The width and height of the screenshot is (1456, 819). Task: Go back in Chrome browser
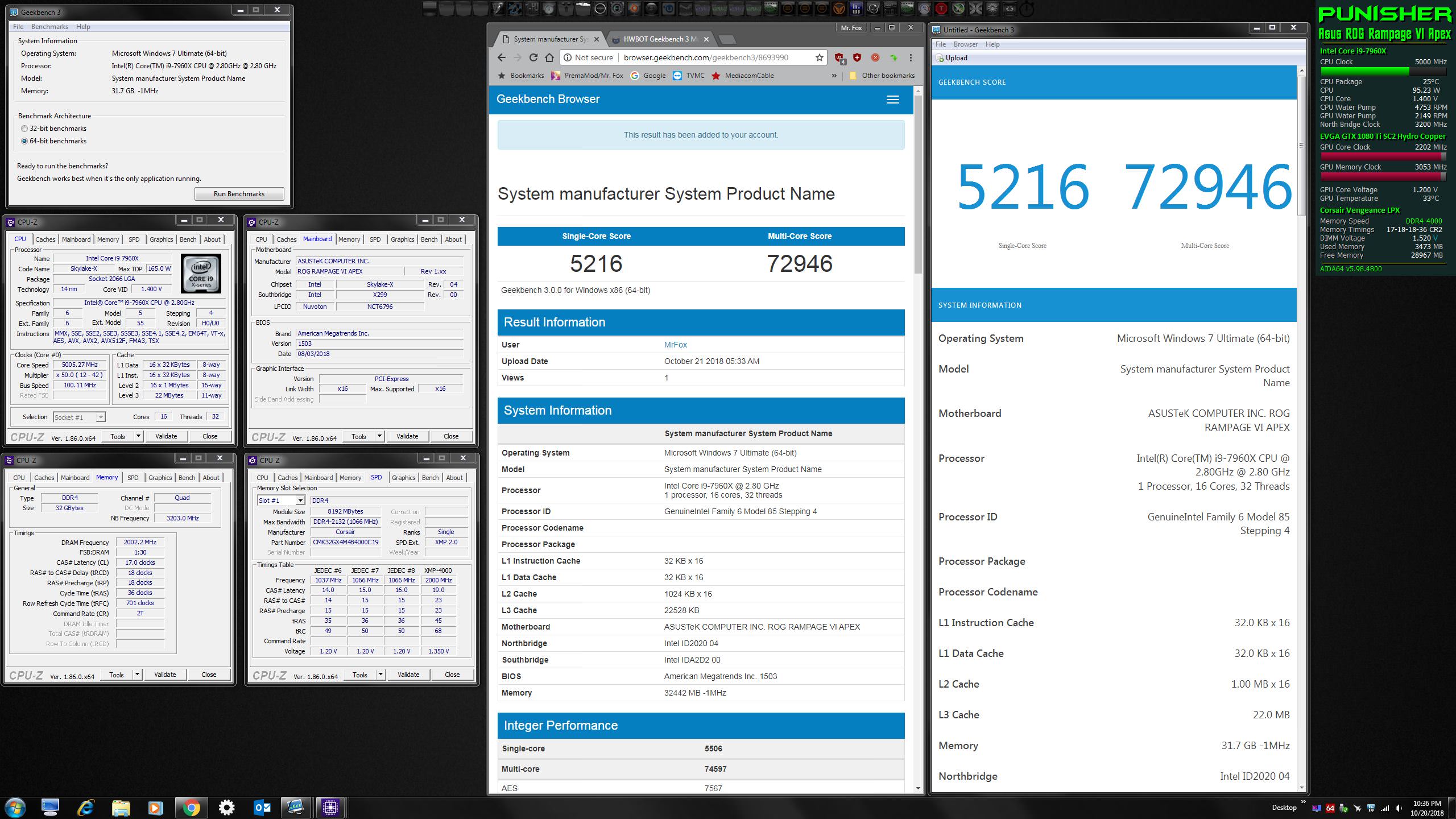(501, 57)
